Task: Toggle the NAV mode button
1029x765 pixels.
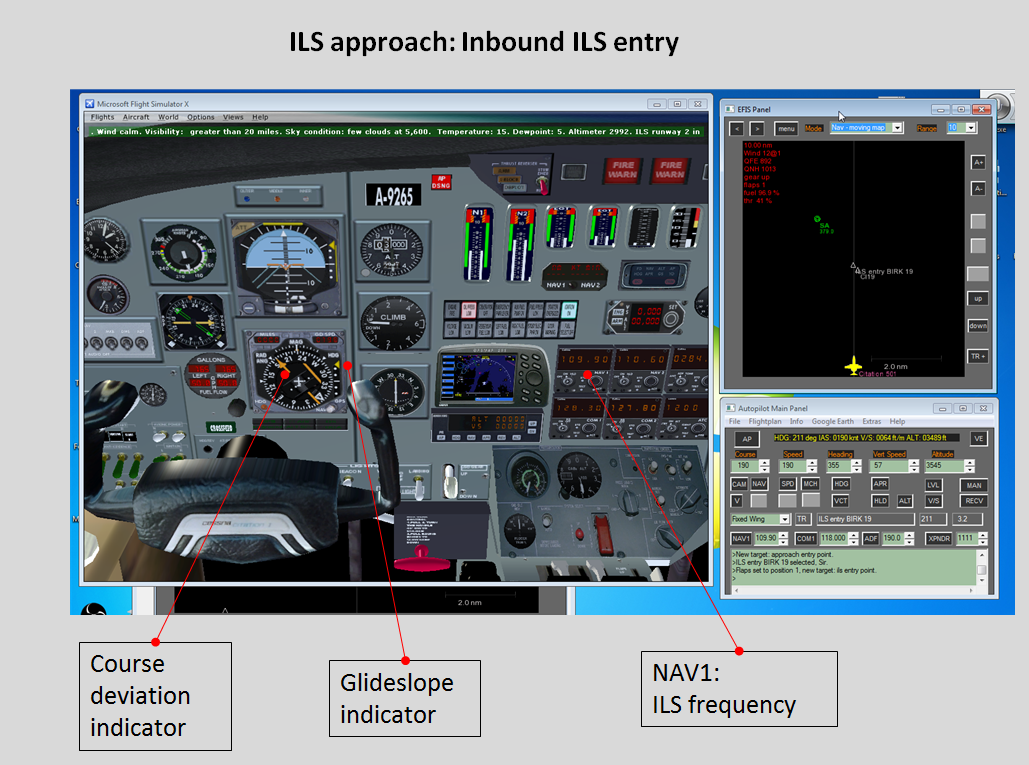Action: coord(759,484)
